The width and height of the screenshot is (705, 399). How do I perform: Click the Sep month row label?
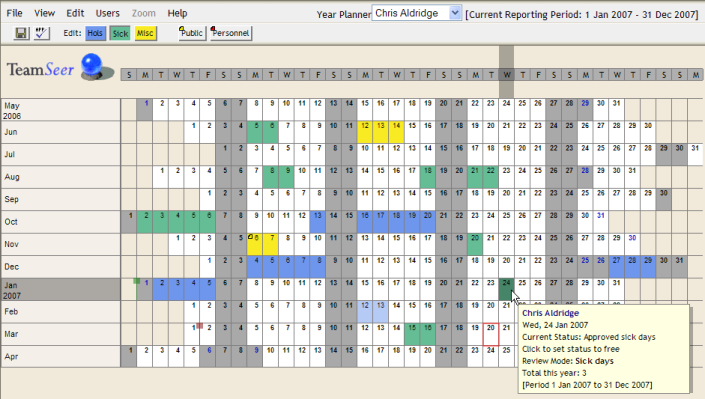point(61,199)
